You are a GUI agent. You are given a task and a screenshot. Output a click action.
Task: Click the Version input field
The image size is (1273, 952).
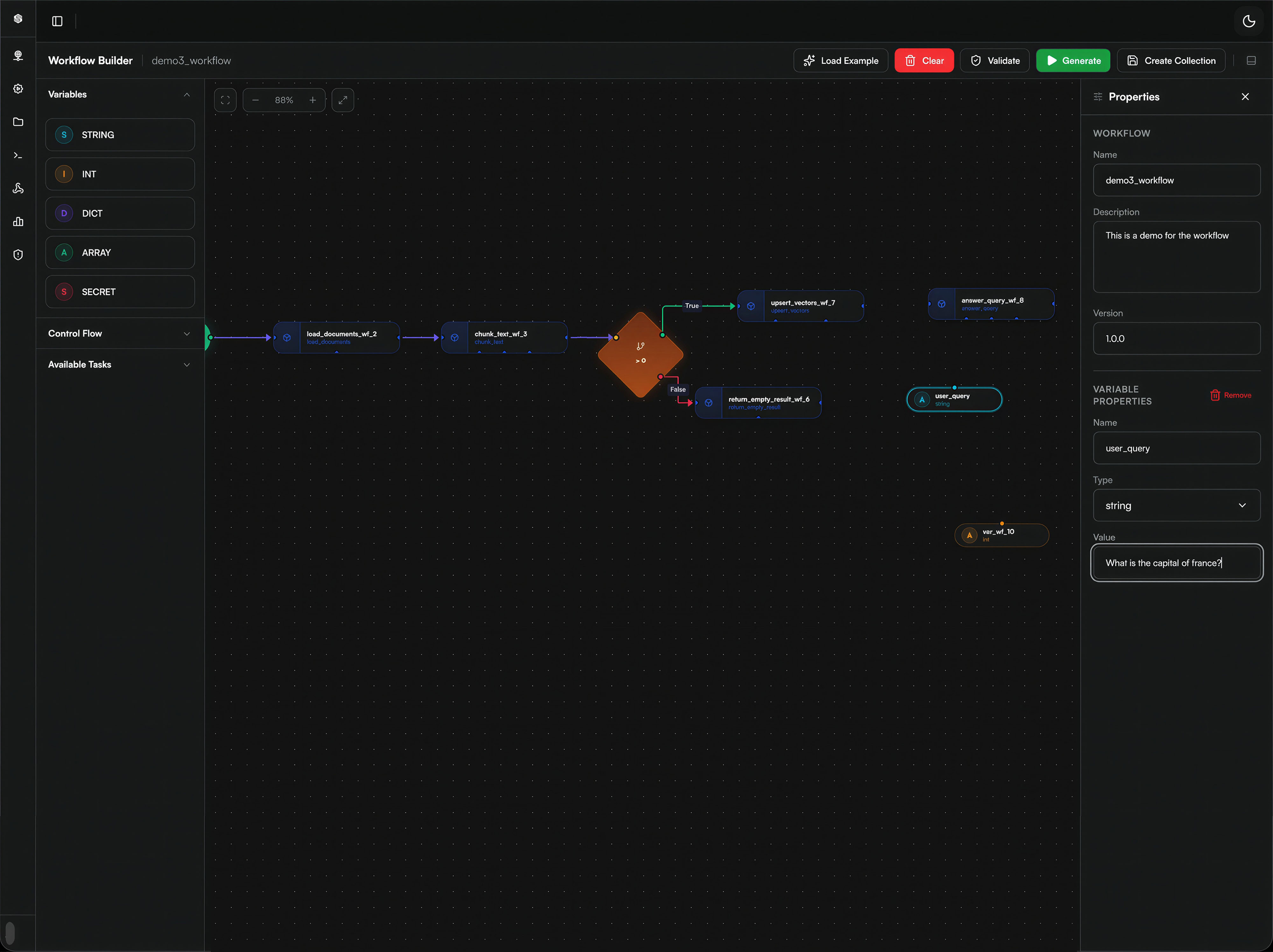pos(1176,339)
